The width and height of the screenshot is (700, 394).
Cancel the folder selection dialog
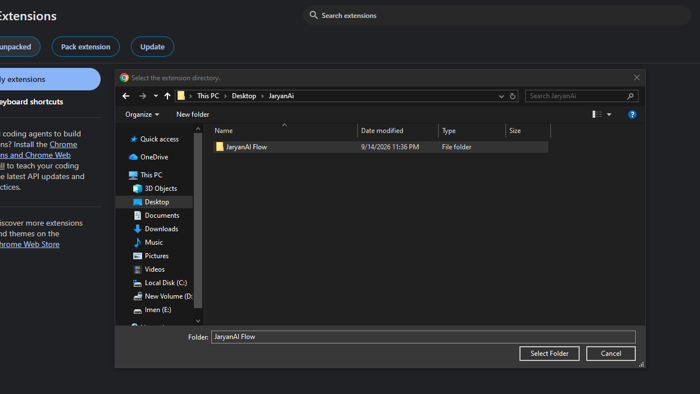(611, 353)
